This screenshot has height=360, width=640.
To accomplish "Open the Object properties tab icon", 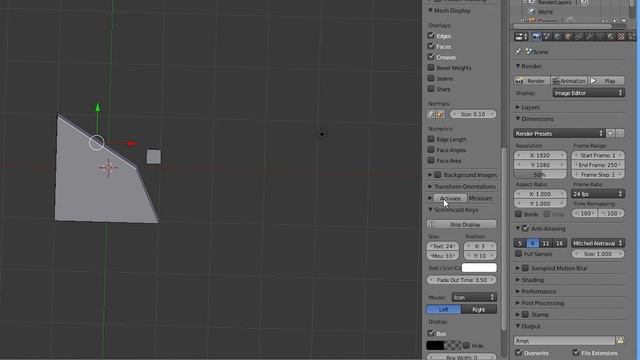I will point(568,37).
